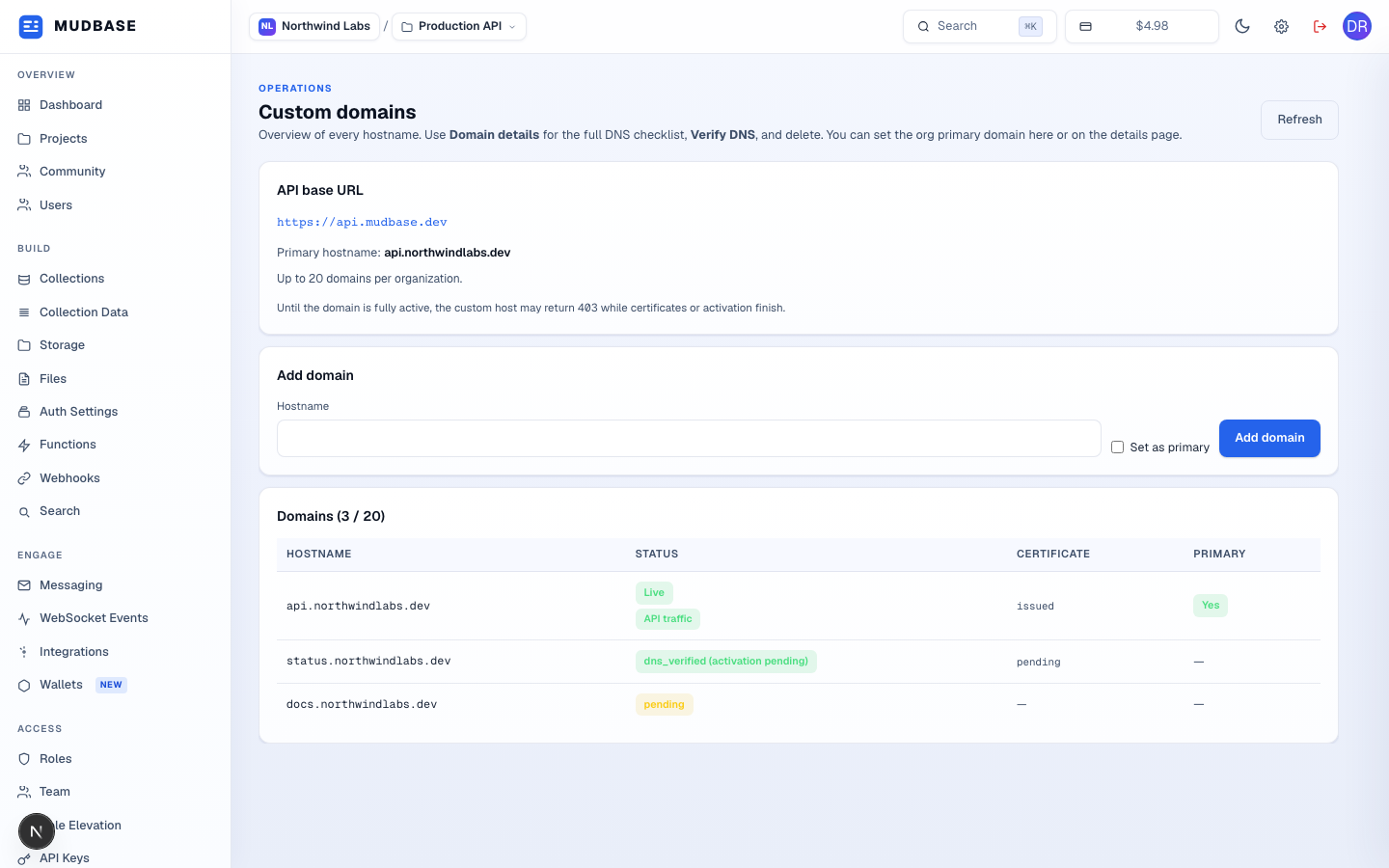Click the Refresh button
Image resolution: width=1389 pixels, height=868 pixels.
pyautogui.click(x=1299, y=120)
